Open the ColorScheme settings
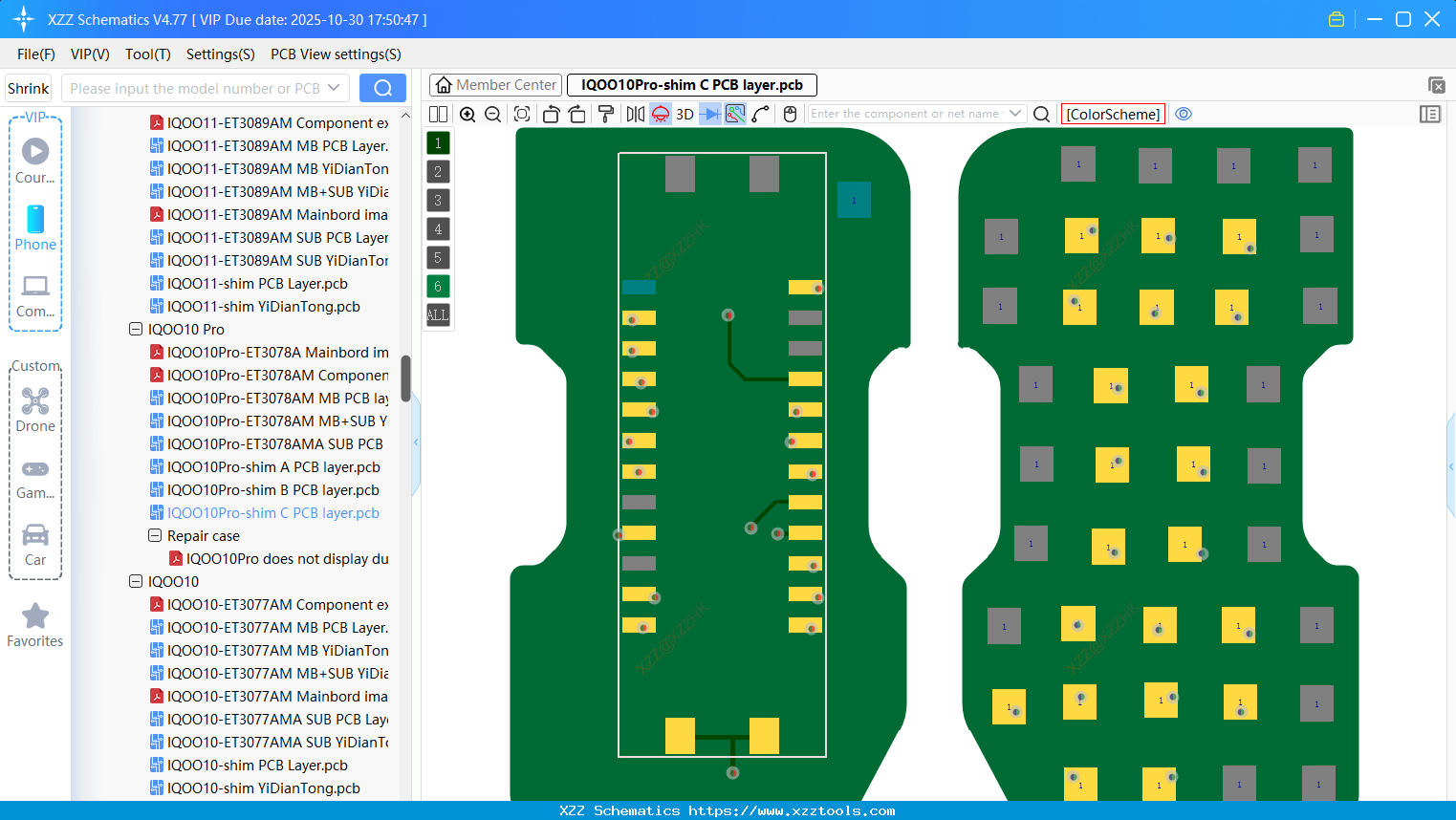Viewport: 1456px width, 820px height. [1113, 114]
